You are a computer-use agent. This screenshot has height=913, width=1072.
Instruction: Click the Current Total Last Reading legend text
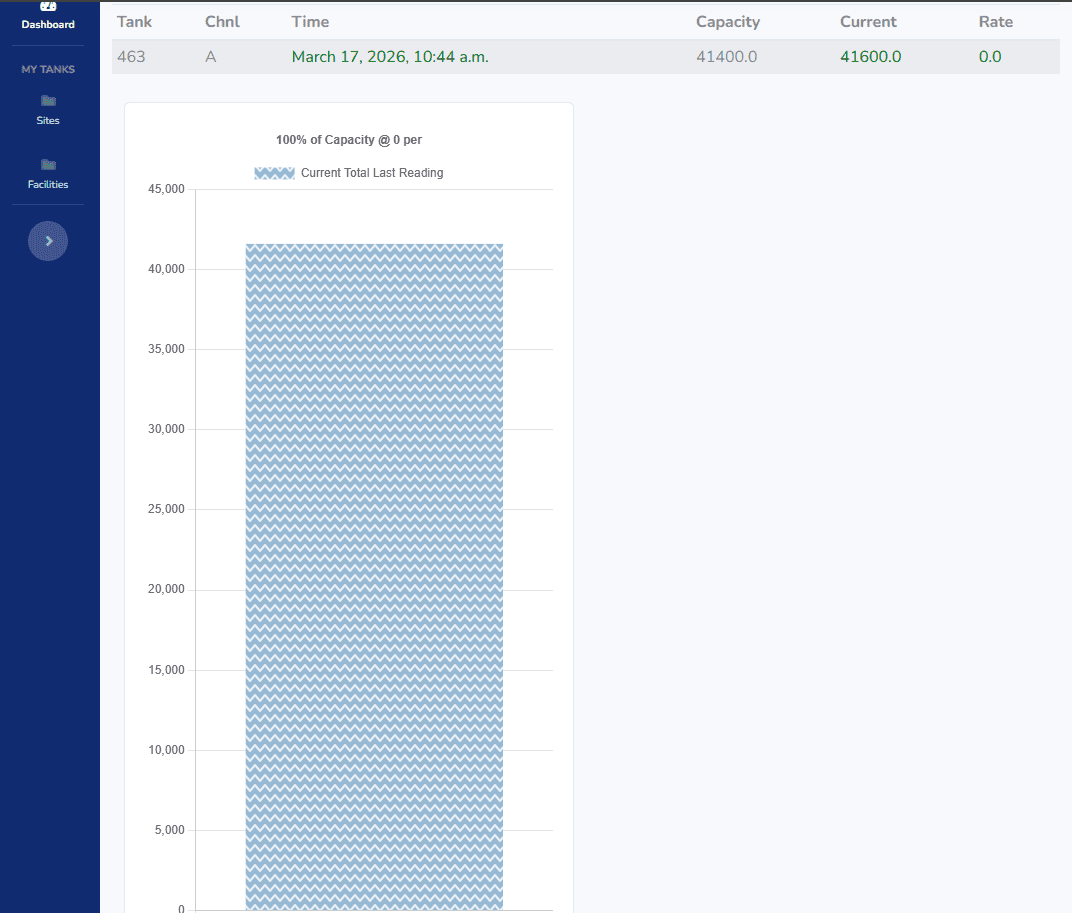pos(372,173)
